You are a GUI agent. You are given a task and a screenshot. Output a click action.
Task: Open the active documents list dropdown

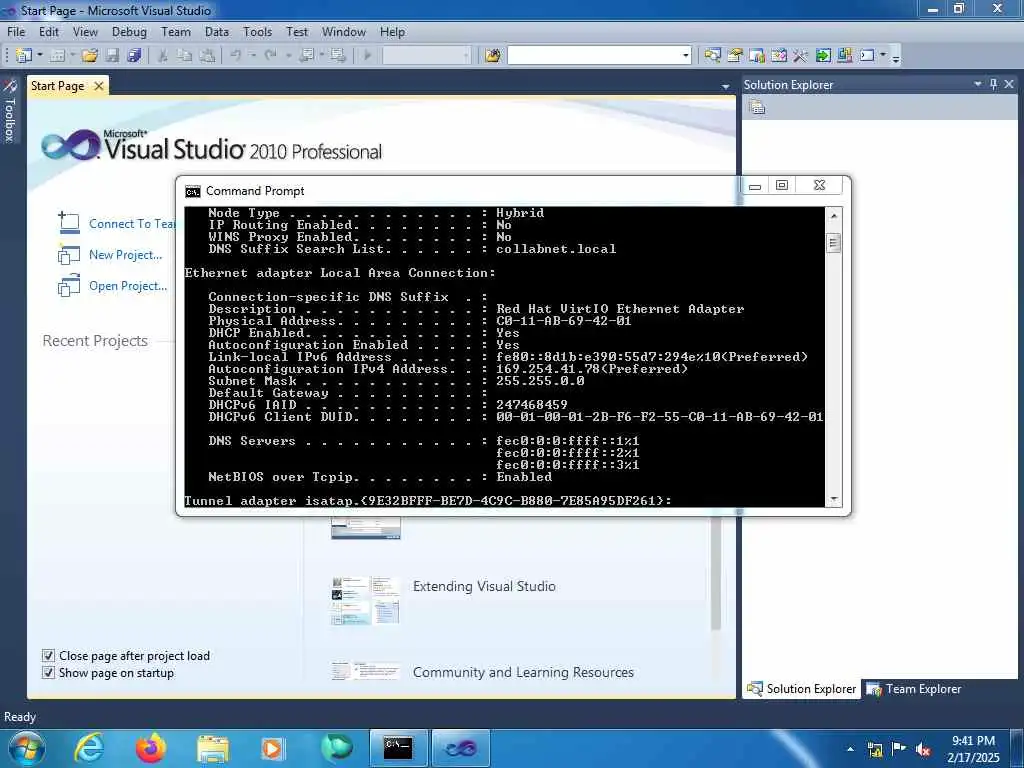(x=726, y=86)
